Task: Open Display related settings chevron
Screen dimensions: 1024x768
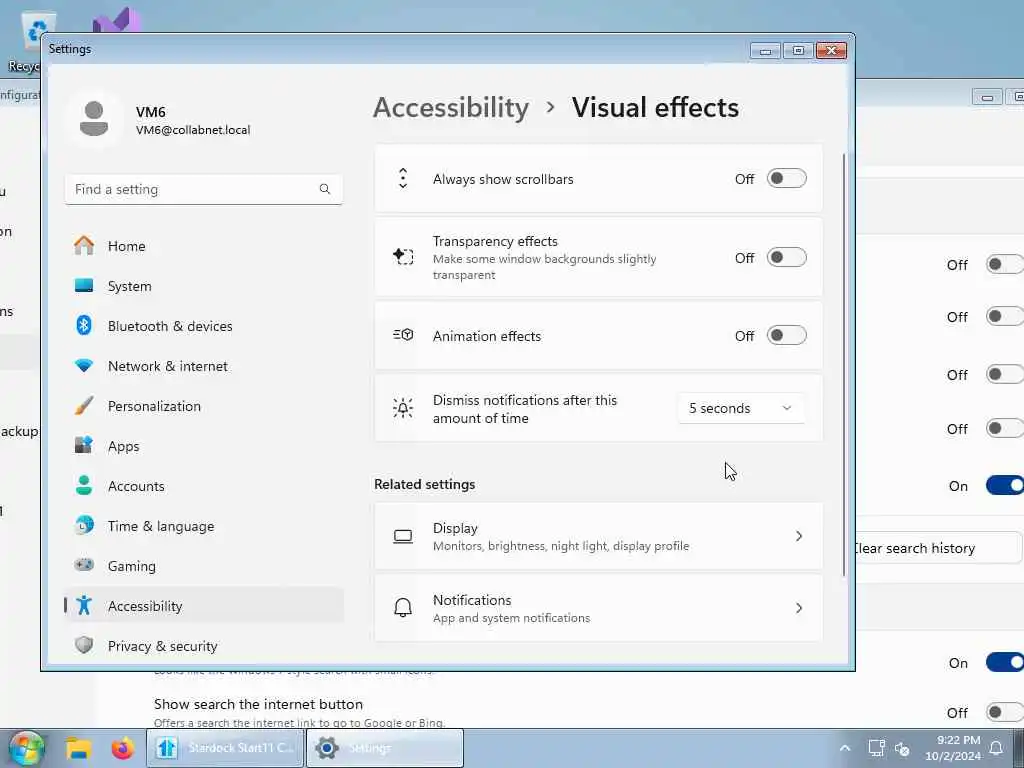Action: 799,536
